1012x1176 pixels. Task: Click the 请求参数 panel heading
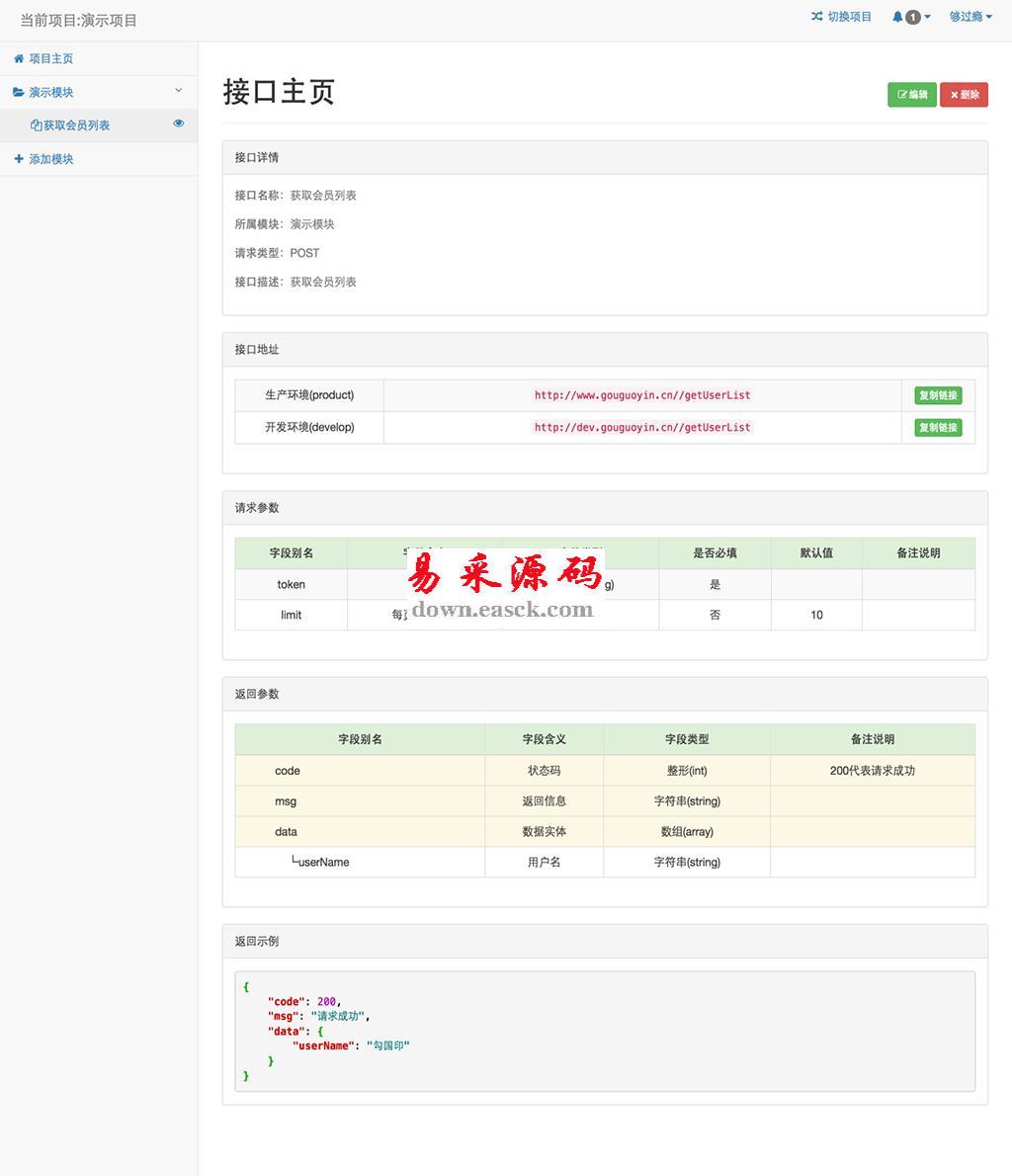605,508
